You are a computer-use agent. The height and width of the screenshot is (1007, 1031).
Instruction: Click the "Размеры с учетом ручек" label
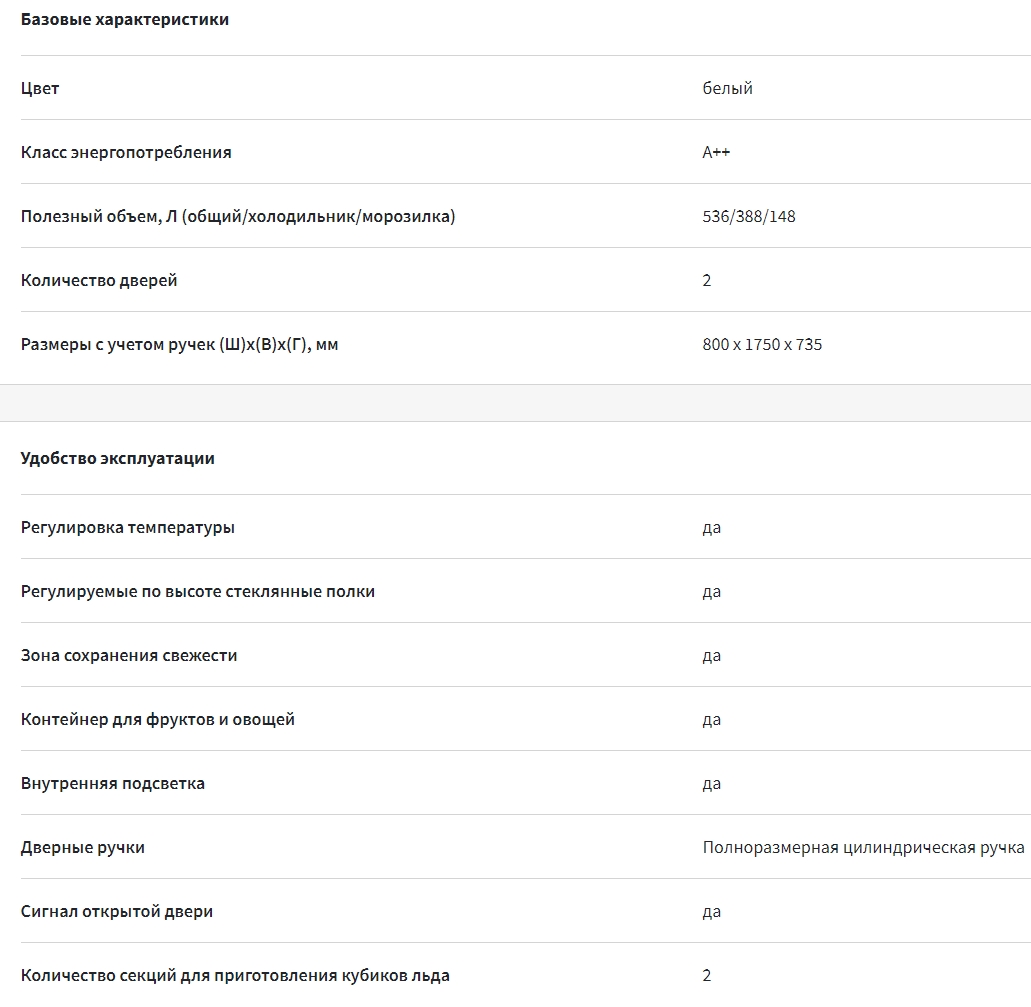(180, 344)
